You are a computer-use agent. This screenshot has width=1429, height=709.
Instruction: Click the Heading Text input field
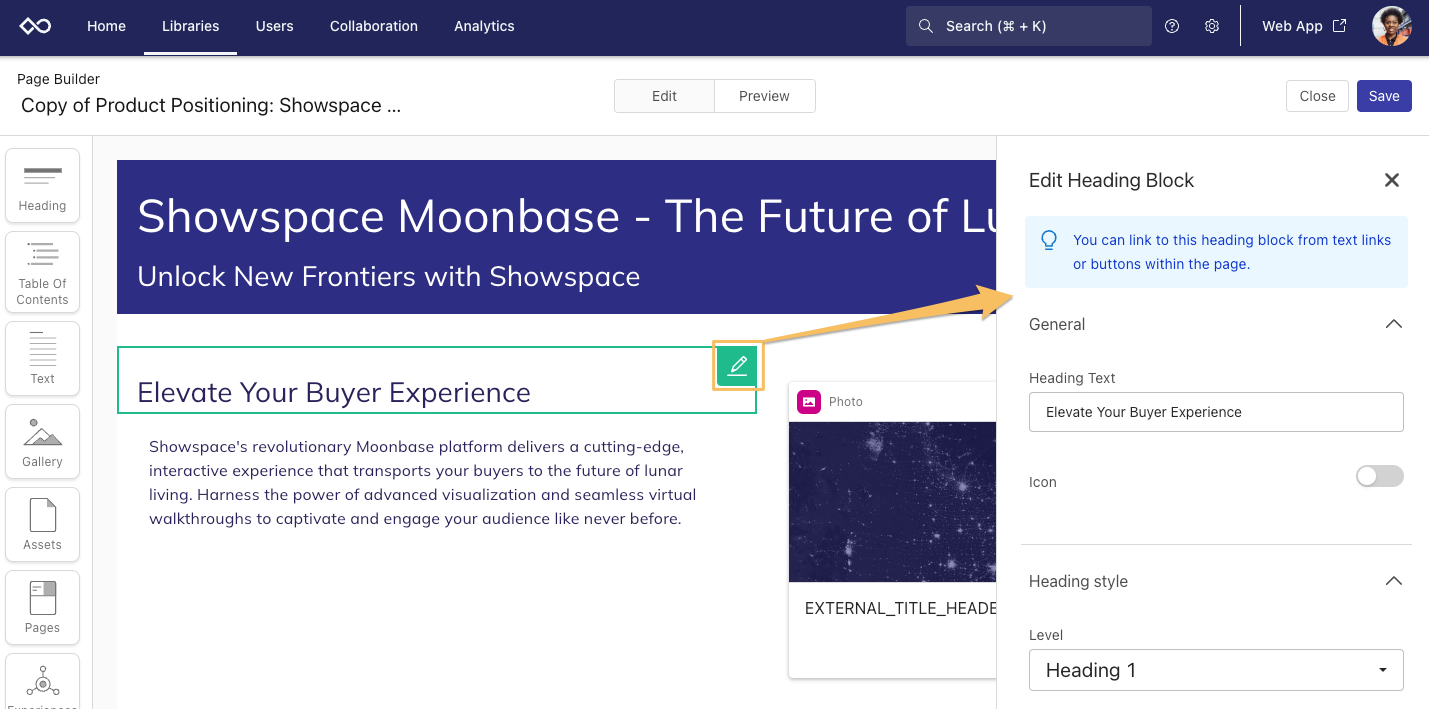pyautogui.click(x=1215, y=412)
